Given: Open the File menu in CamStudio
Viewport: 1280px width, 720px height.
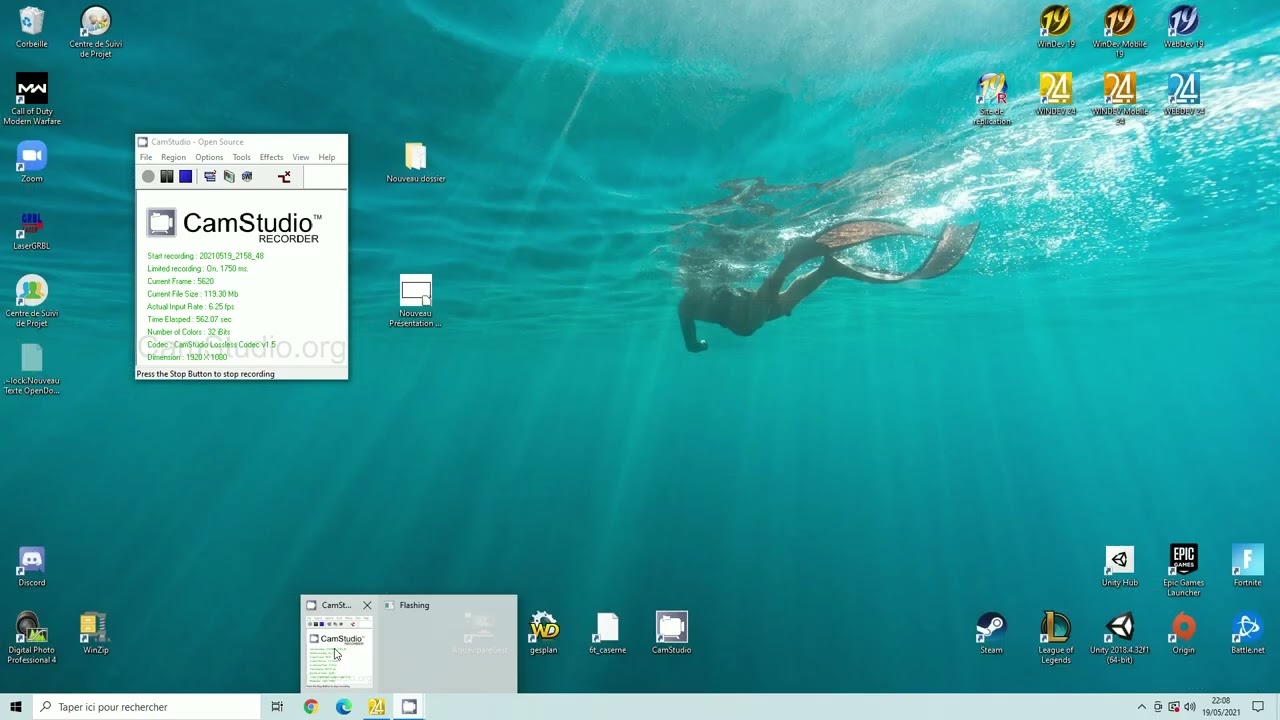Looking at the screenshot, I should (x=146, y=157).
